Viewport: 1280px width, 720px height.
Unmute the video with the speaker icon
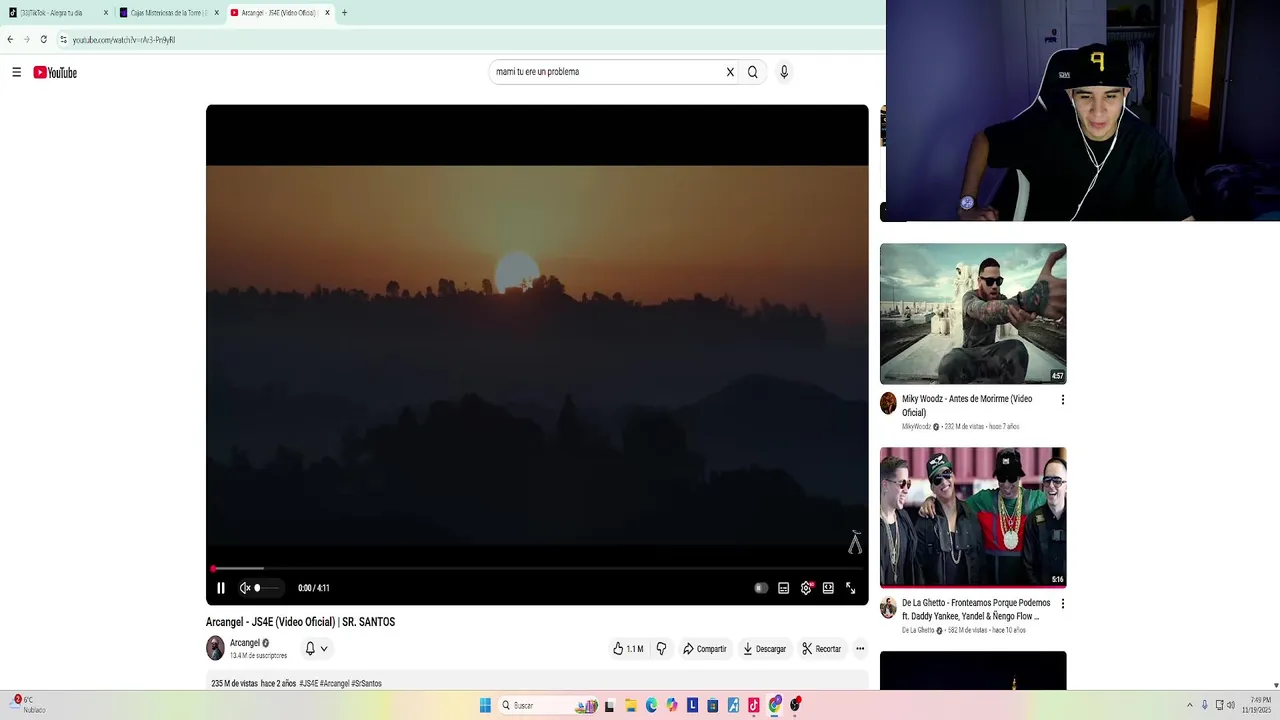pos(244,588)
